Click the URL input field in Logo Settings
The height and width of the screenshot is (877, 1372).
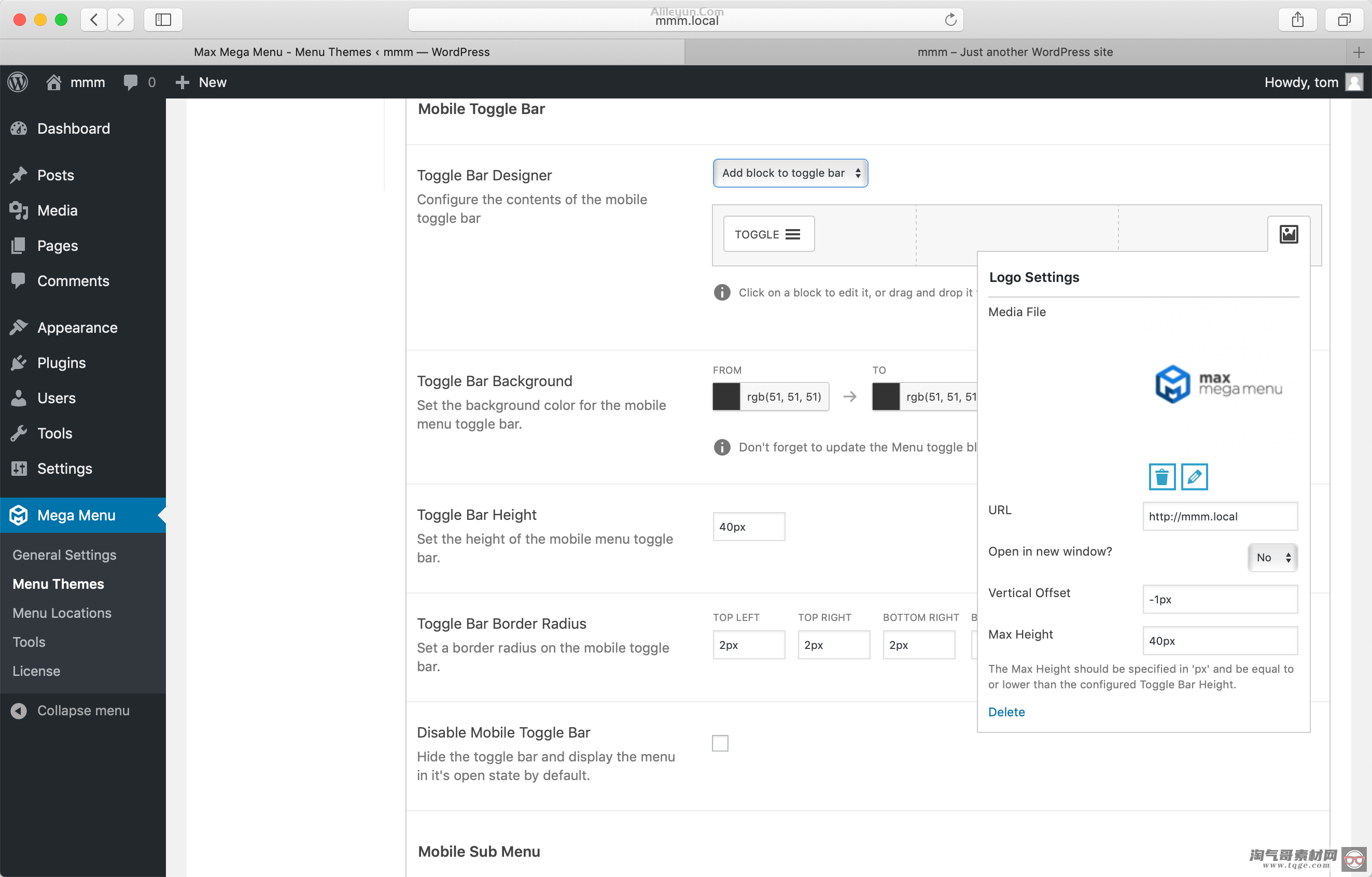point(1218,516)
